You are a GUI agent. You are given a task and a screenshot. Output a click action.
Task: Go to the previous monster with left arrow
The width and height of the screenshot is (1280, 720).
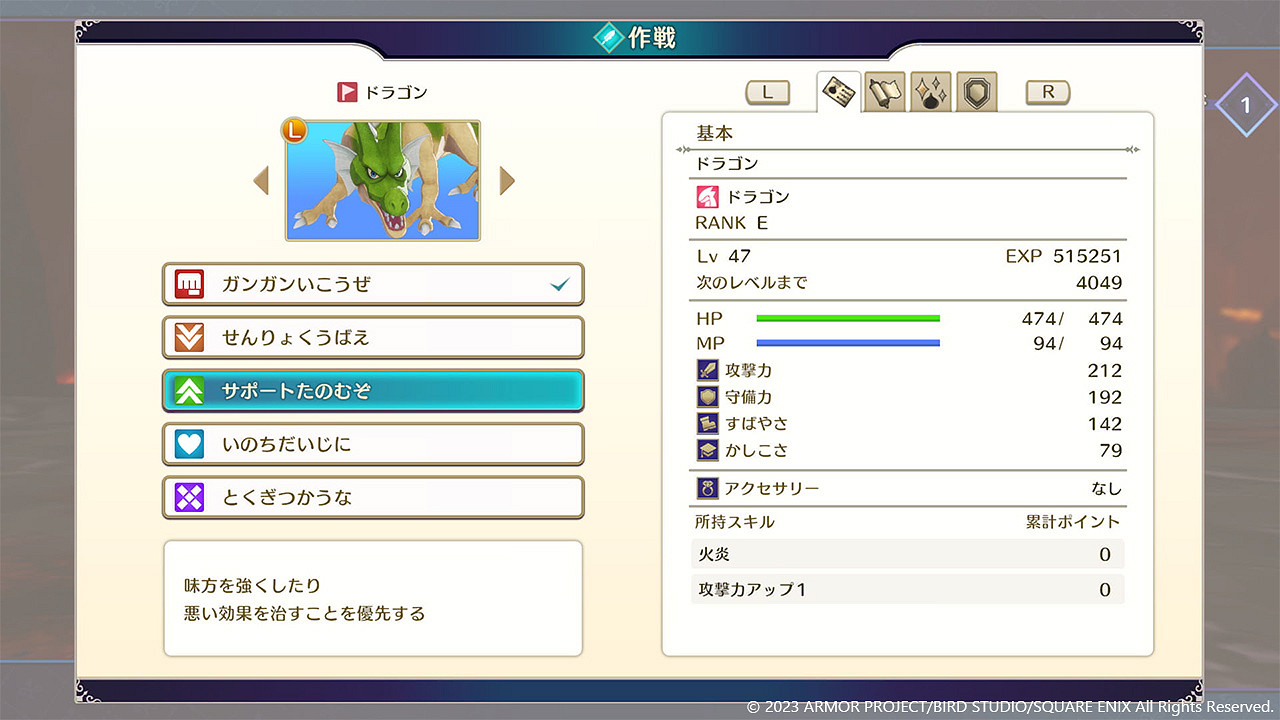point(261,181)
